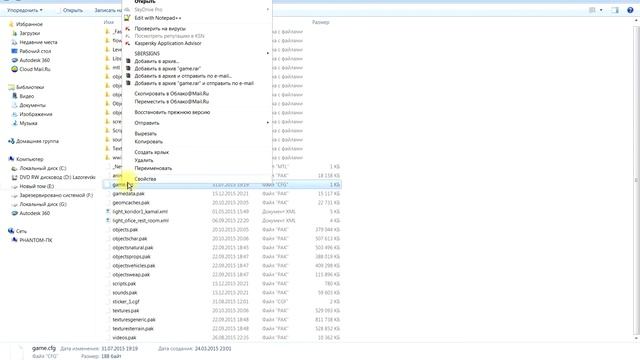
Task: Select file objectsvehicles.pak
Action: pyautogui.click(x=134, y=265)
